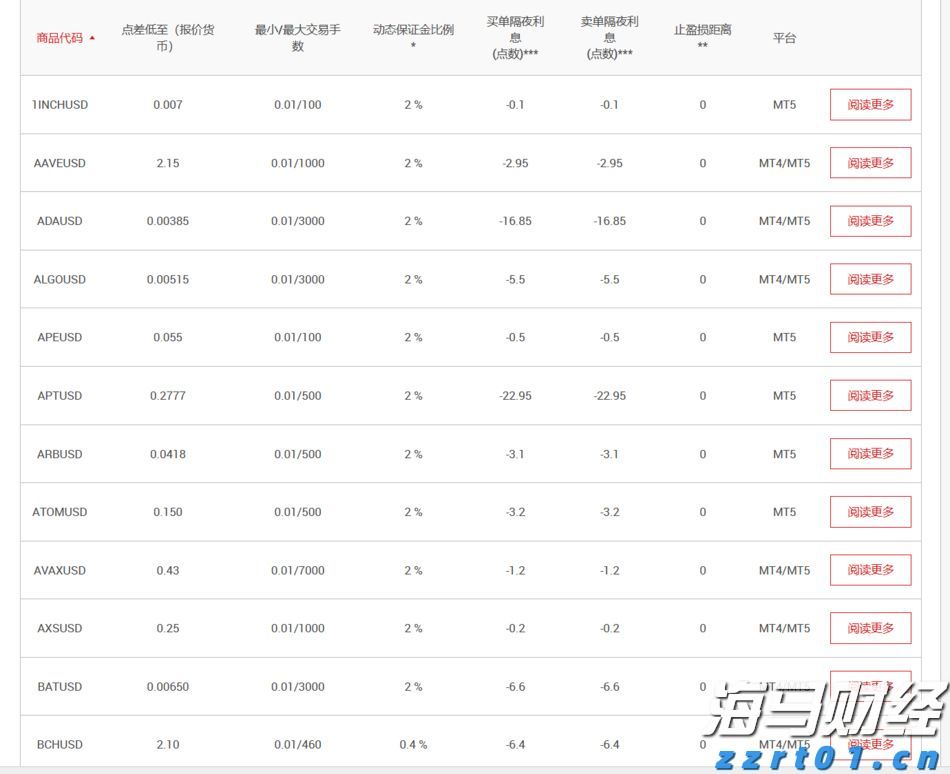Open AXSUSD 阅读更多 details
Image resolution: width=950 pixels, height=774 pixels.
click(870, 628)
